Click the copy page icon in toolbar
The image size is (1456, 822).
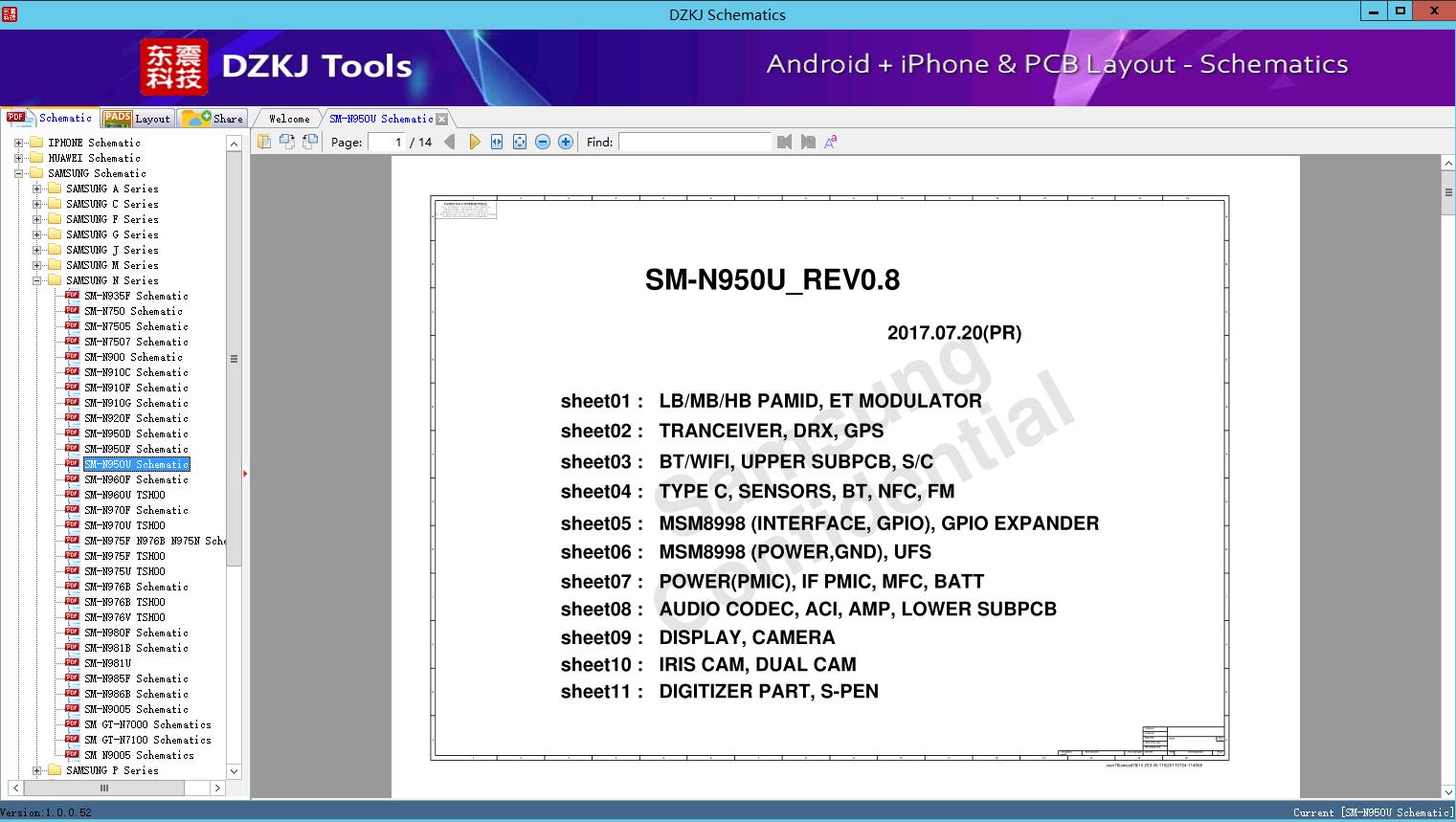tap(264, 142)
